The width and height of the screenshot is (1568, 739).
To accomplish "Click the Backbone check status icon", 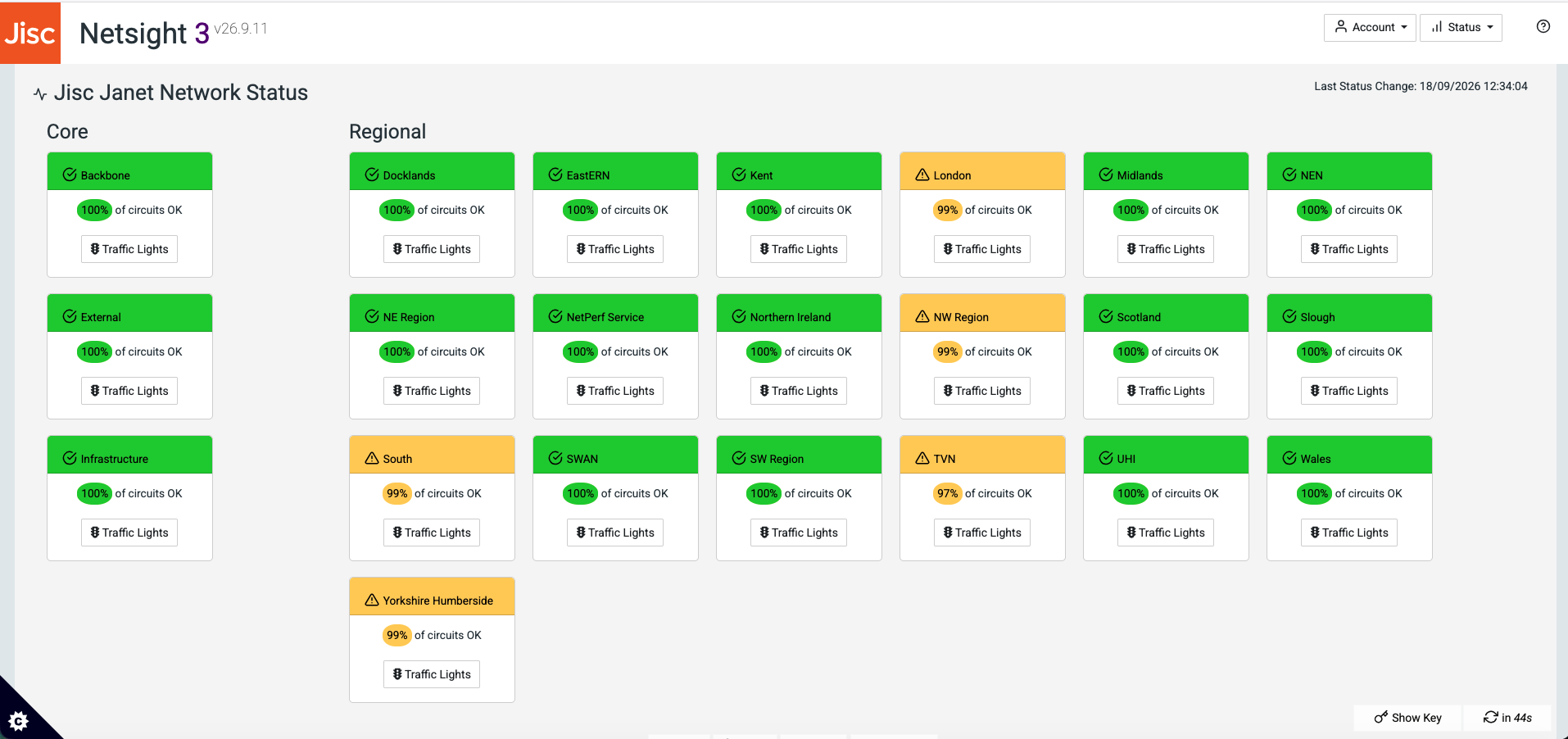I will point(70,175).
